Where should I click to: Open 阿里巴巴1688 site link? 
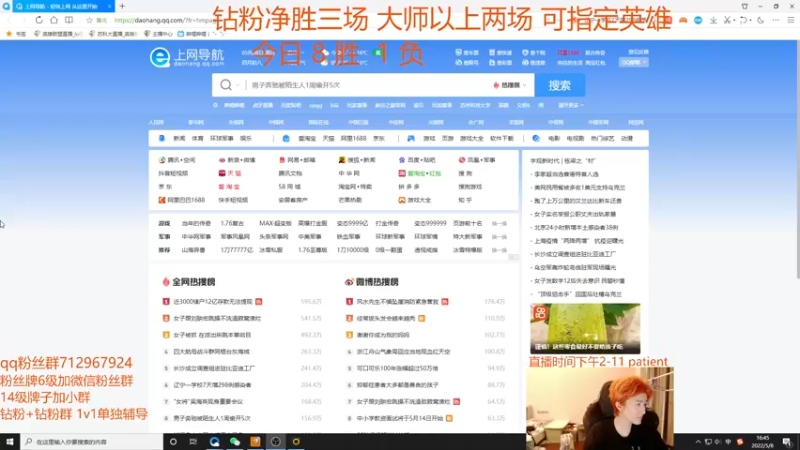[182, 200]
